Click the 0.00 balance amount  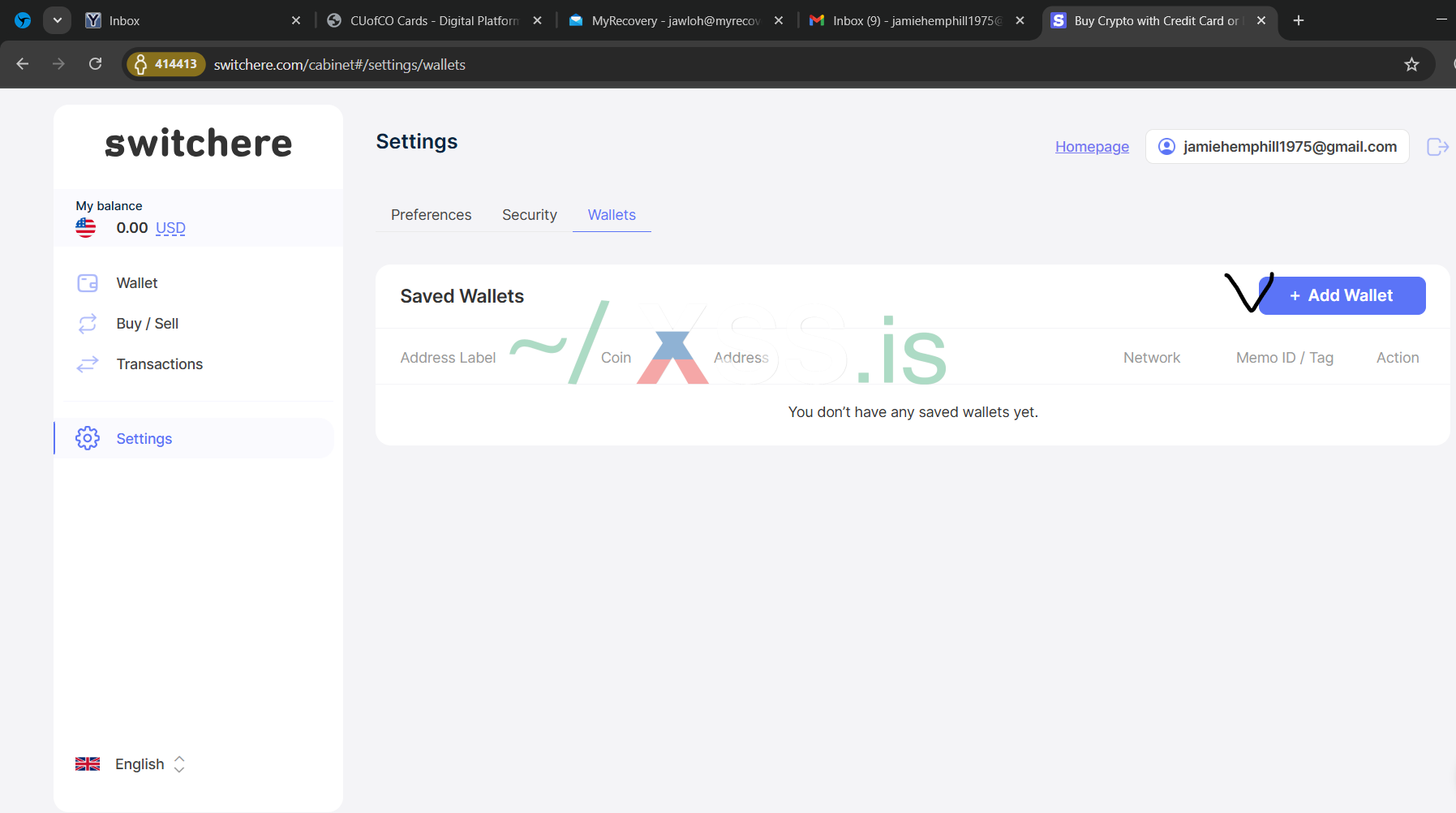(132, 228)
